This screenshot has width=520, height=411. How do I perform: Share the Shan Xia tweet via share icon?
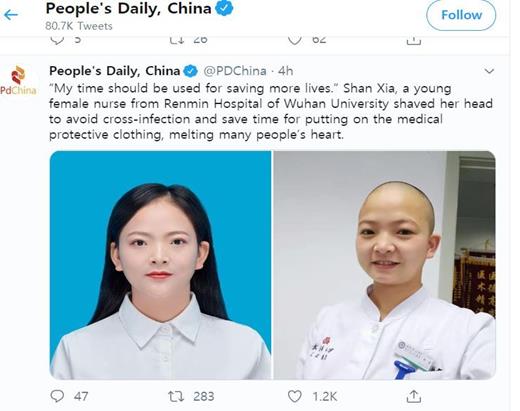pyautogui.click(x=414, y=396)
